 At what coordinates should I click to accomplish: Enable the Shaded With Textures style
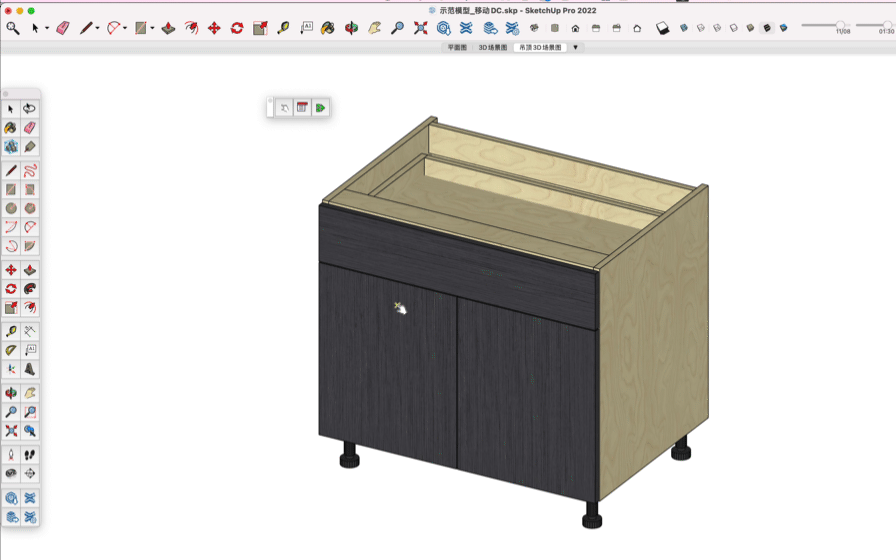tap(767, 28)
